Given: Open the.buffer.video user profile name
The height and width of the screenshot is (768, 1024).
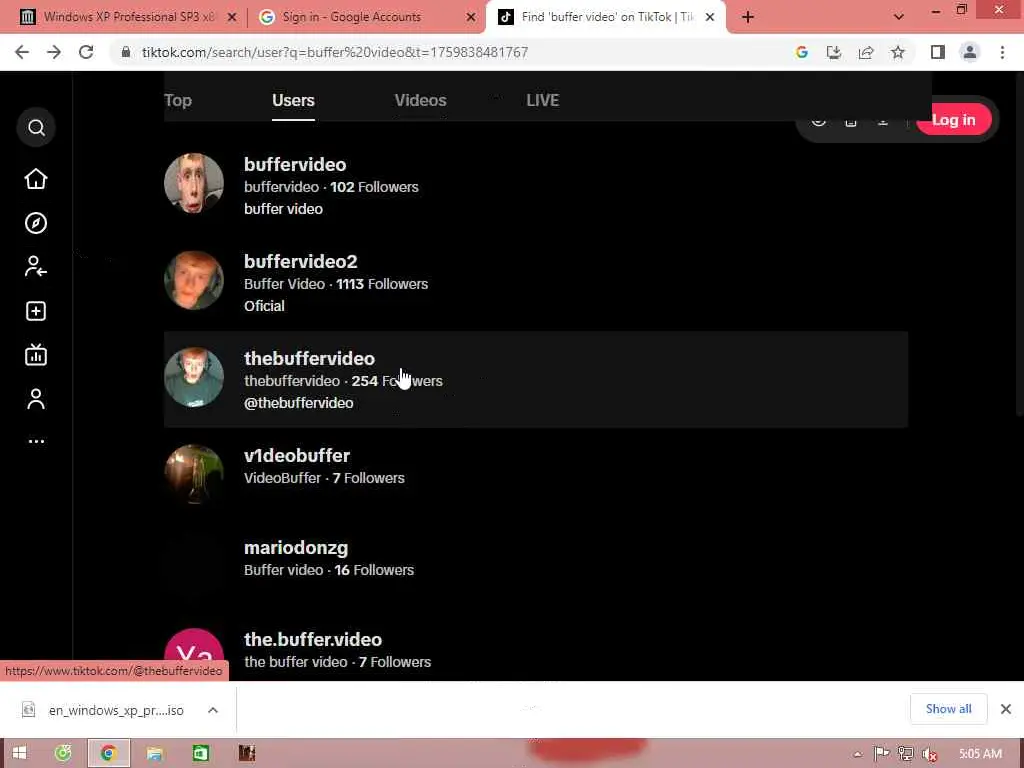Looking at the screenshot, I should click(x=313, y=640).
